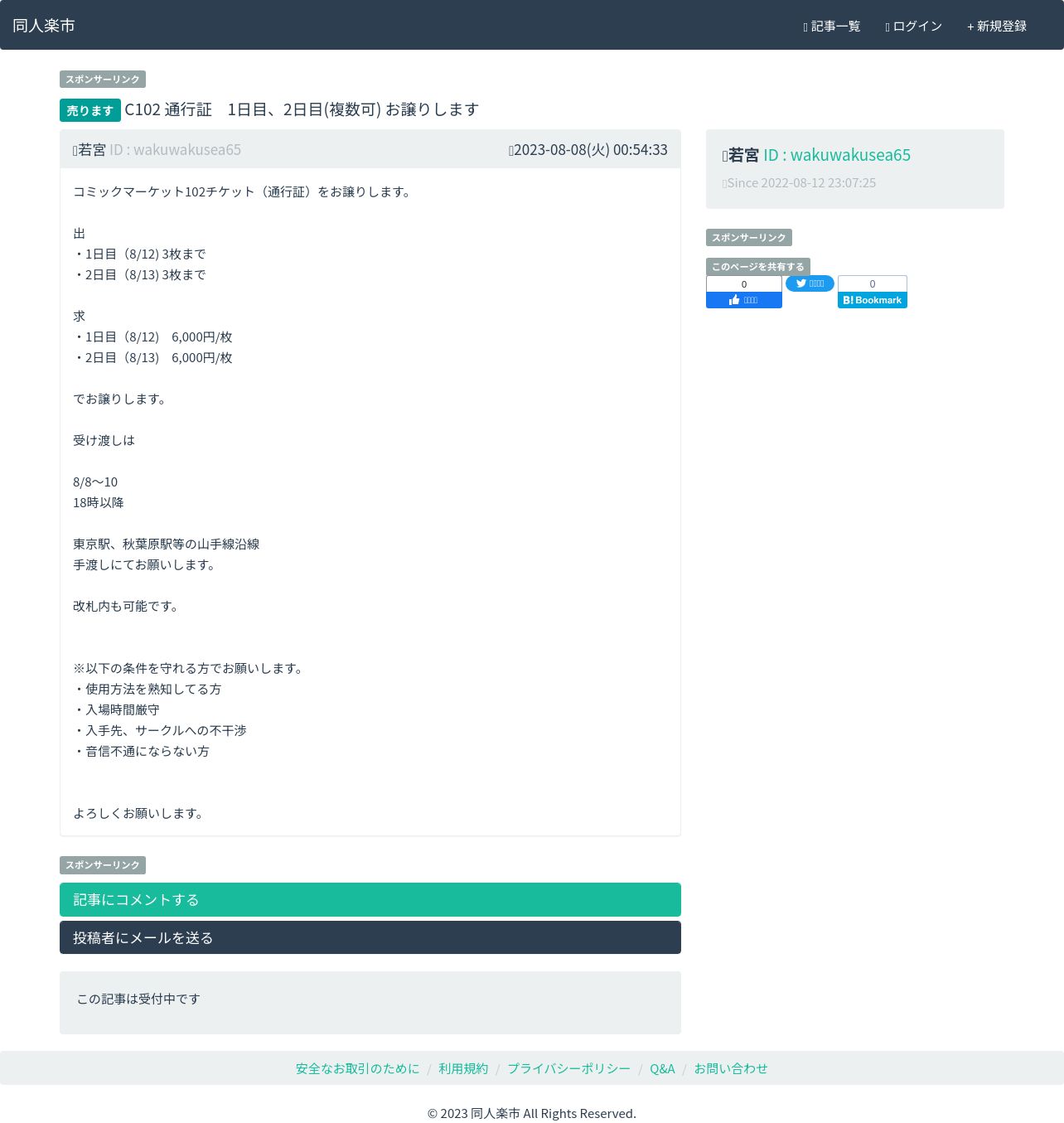The width and height of the screenshot is (1064, 1123).
Task: Click the line ・1日目（8/12）3枚まで
Action: click(x=140, y=254)
